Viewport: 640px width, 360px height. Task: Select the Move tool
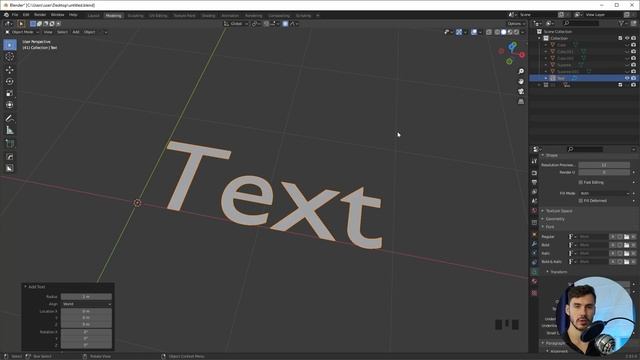10,70
